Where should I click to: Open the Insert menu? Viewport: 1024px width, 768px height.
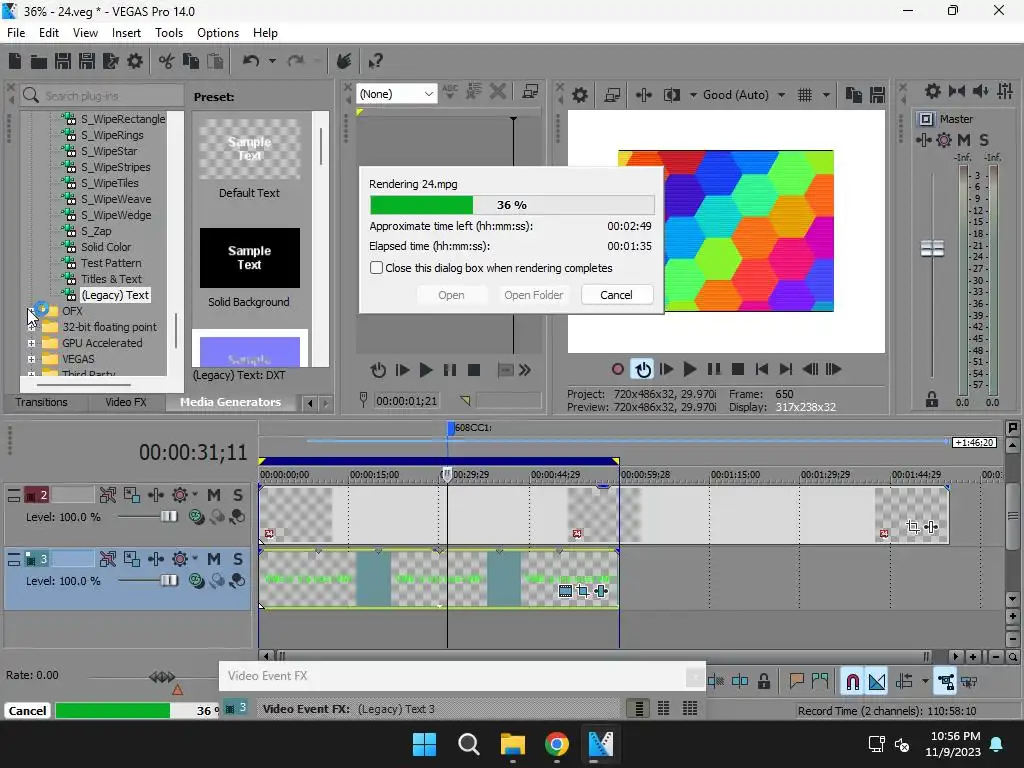pyautogui.click(x=126, y=33)
